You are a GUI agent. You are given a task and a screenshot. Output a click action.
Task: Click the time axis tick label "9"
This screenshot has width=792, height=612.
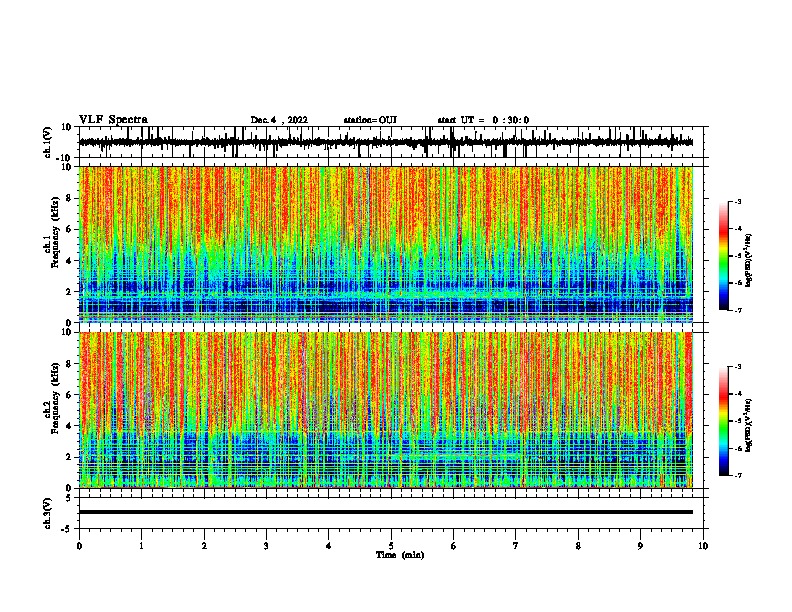[640, 546]
